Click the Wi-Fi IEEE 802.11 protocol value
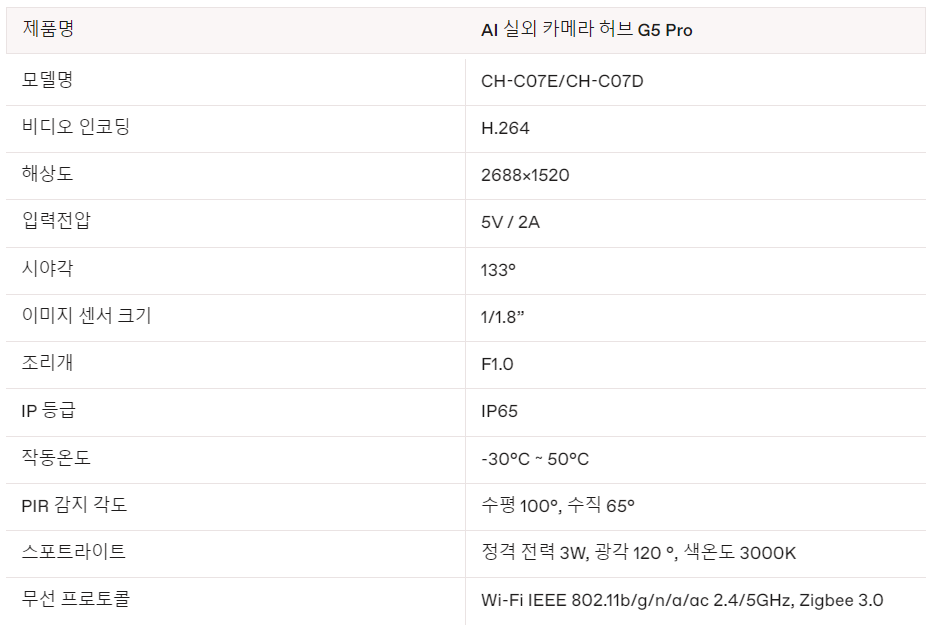Viewport: 928px width, 632px height. 682,600
